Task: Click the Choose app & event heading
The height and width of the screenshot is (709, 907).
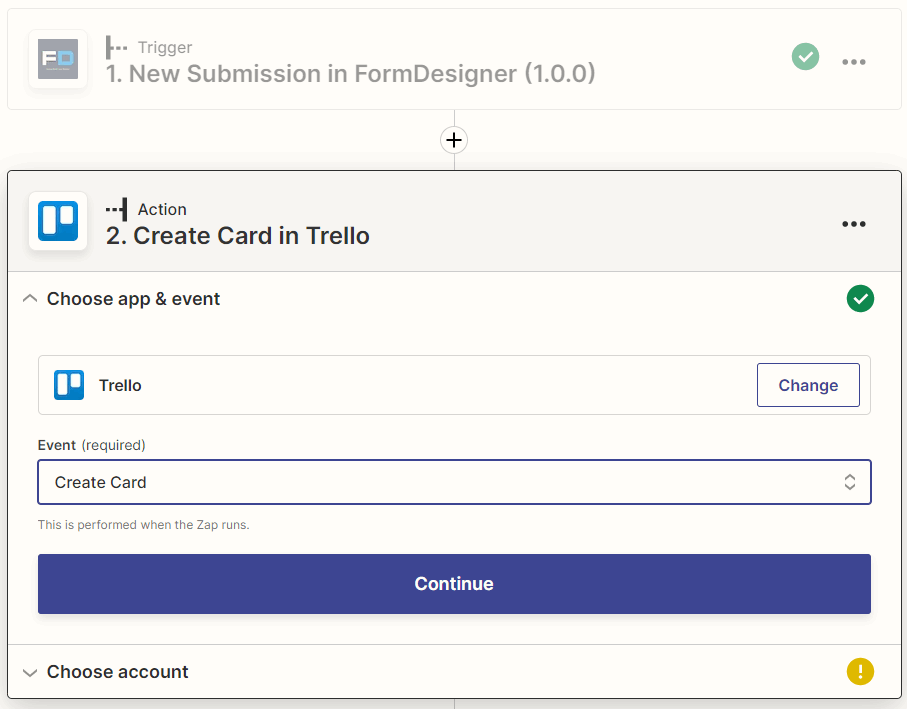Action: 133,298
